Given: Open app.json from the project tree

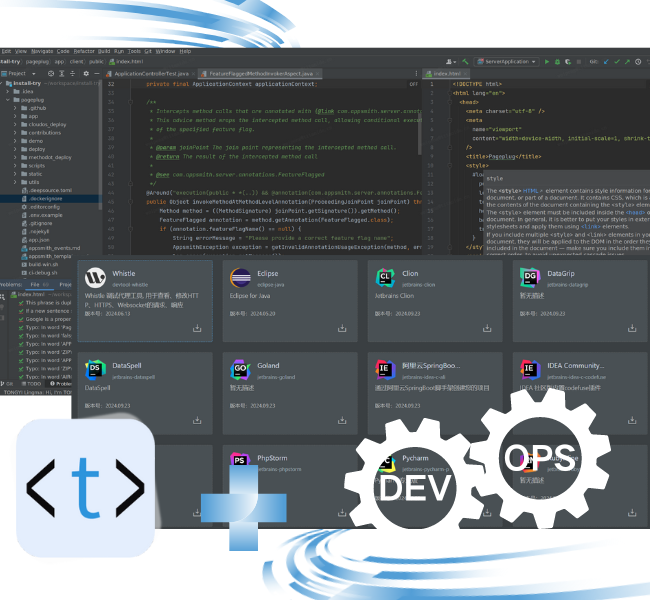Looking at the screenshot, I should tap(39, 239).
